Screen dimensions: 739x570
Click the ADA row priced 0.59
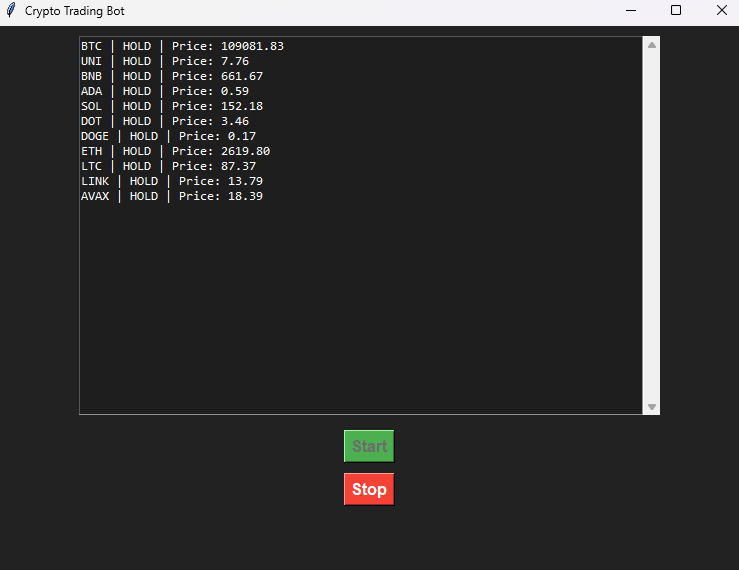tap(165, 91)
